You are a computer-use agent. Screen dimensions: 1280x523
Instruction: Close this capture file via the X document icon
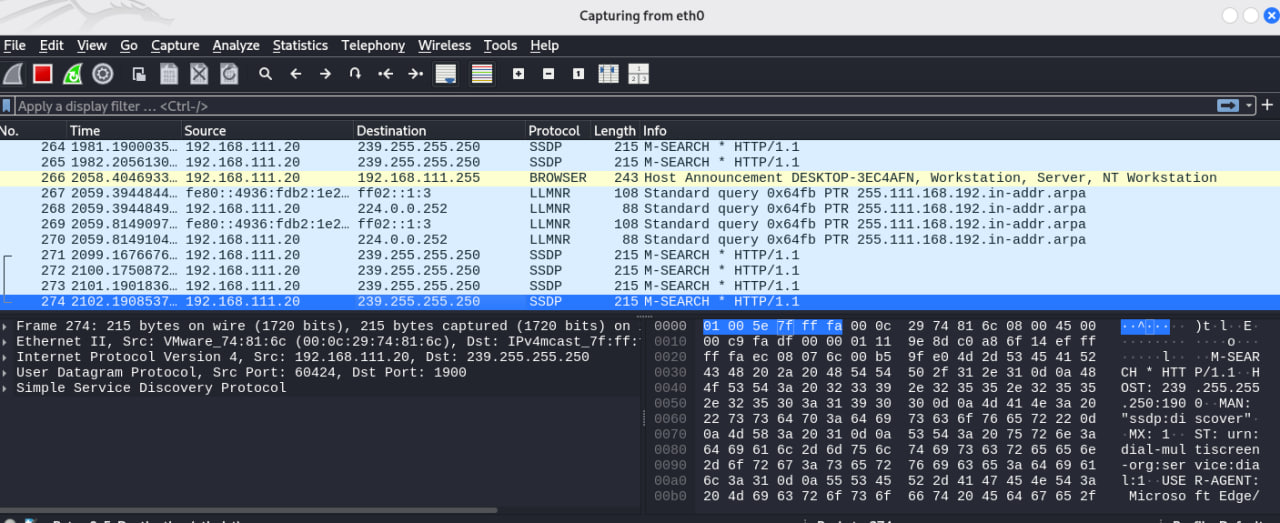coord(199,74)
